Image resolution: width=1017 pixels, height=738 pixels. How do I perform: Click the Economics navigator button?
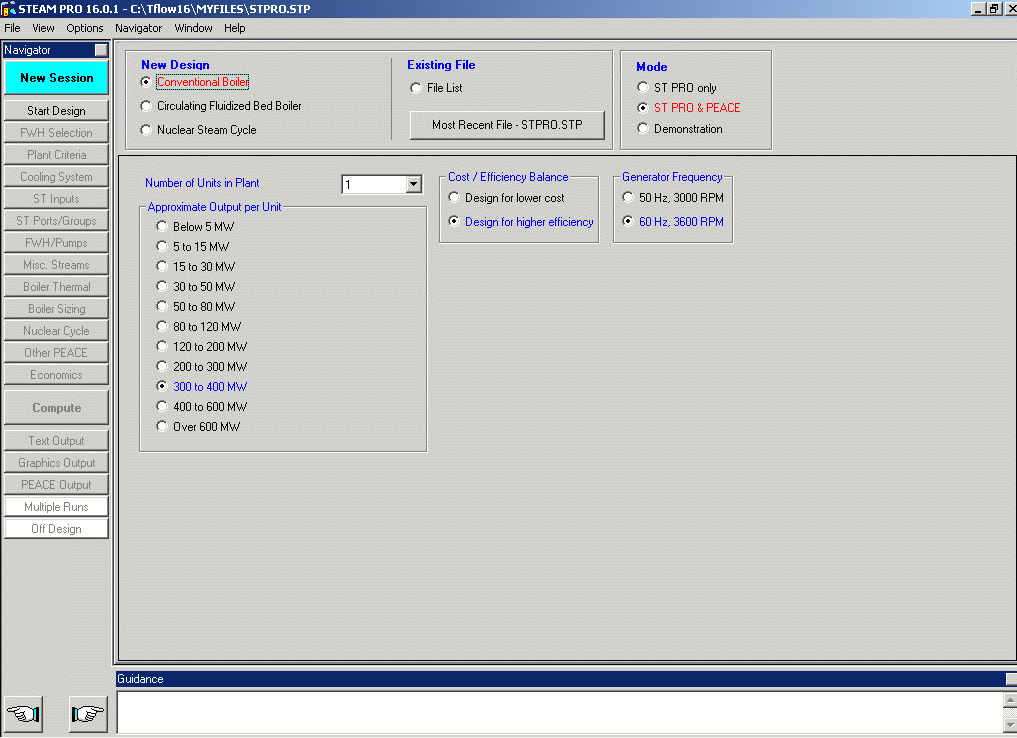tap(56, 375)
